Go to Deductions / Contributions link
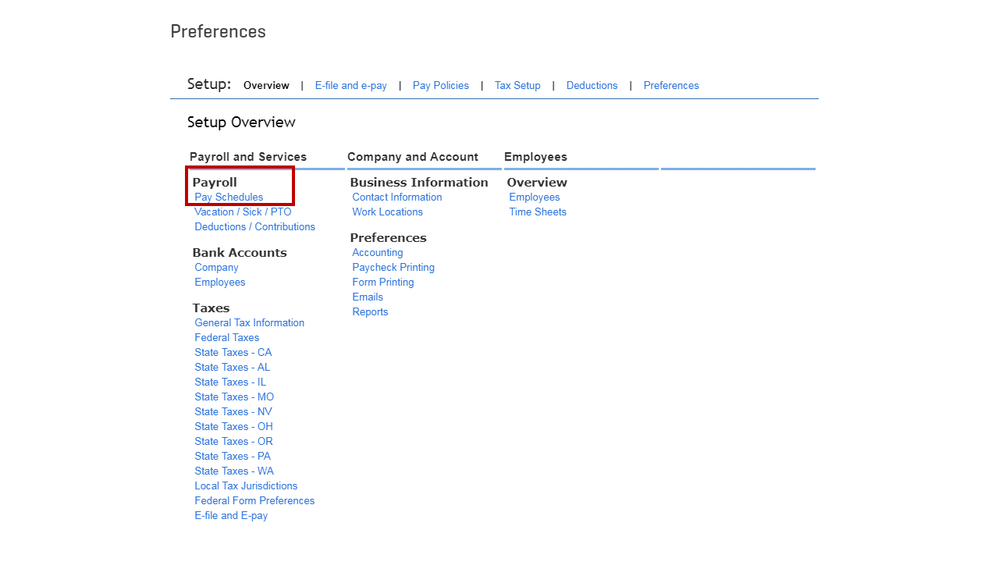 tap(255, 227)
